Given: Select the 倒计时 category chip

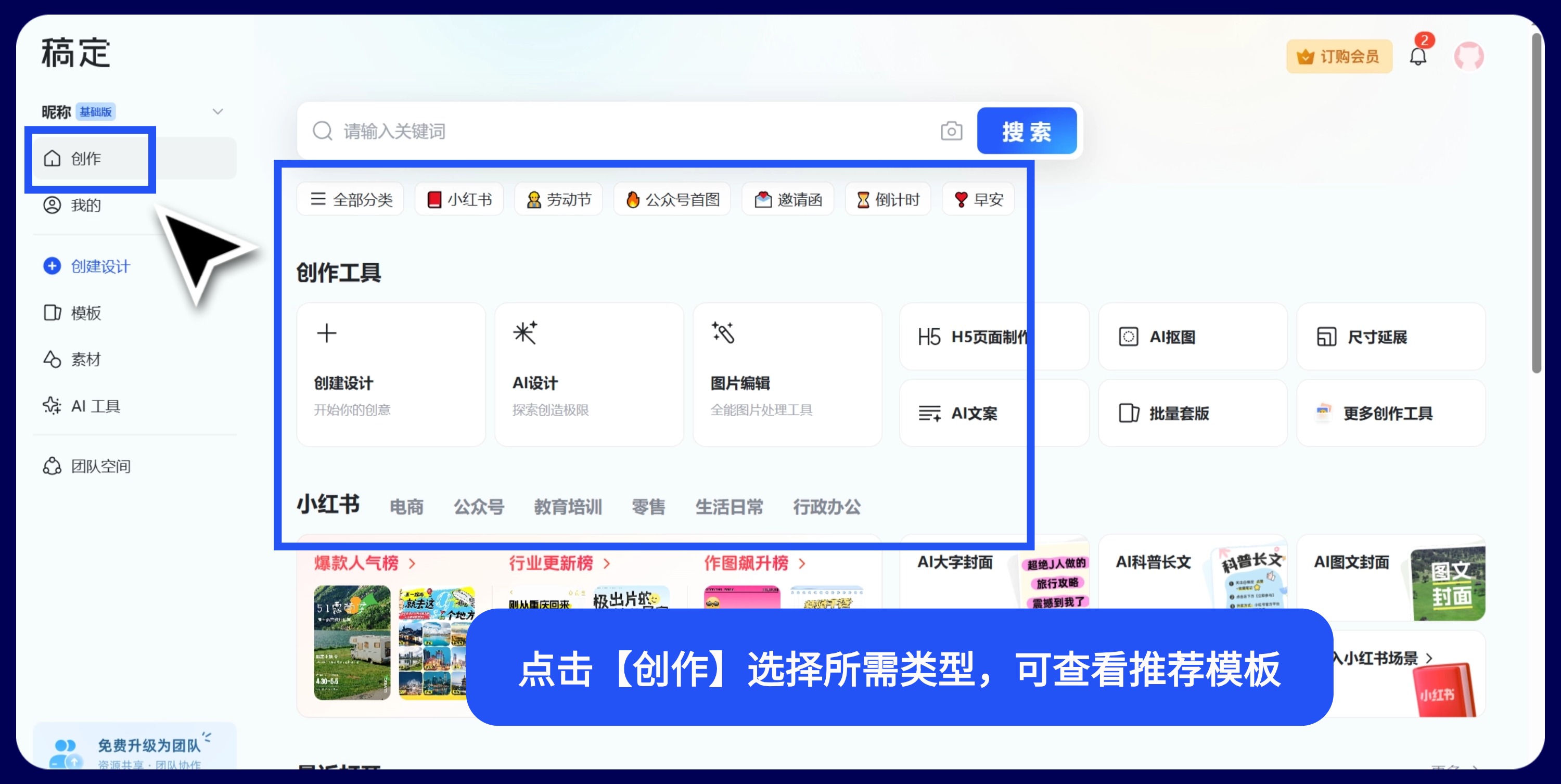Looking at the screenshot, I should click(x=888, y=199).
